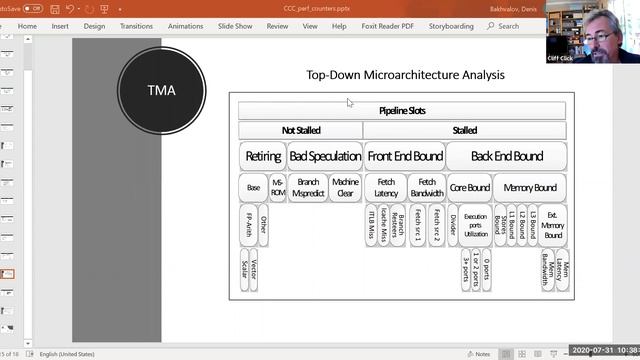Click the MS-ROM box

coord(278,188)
